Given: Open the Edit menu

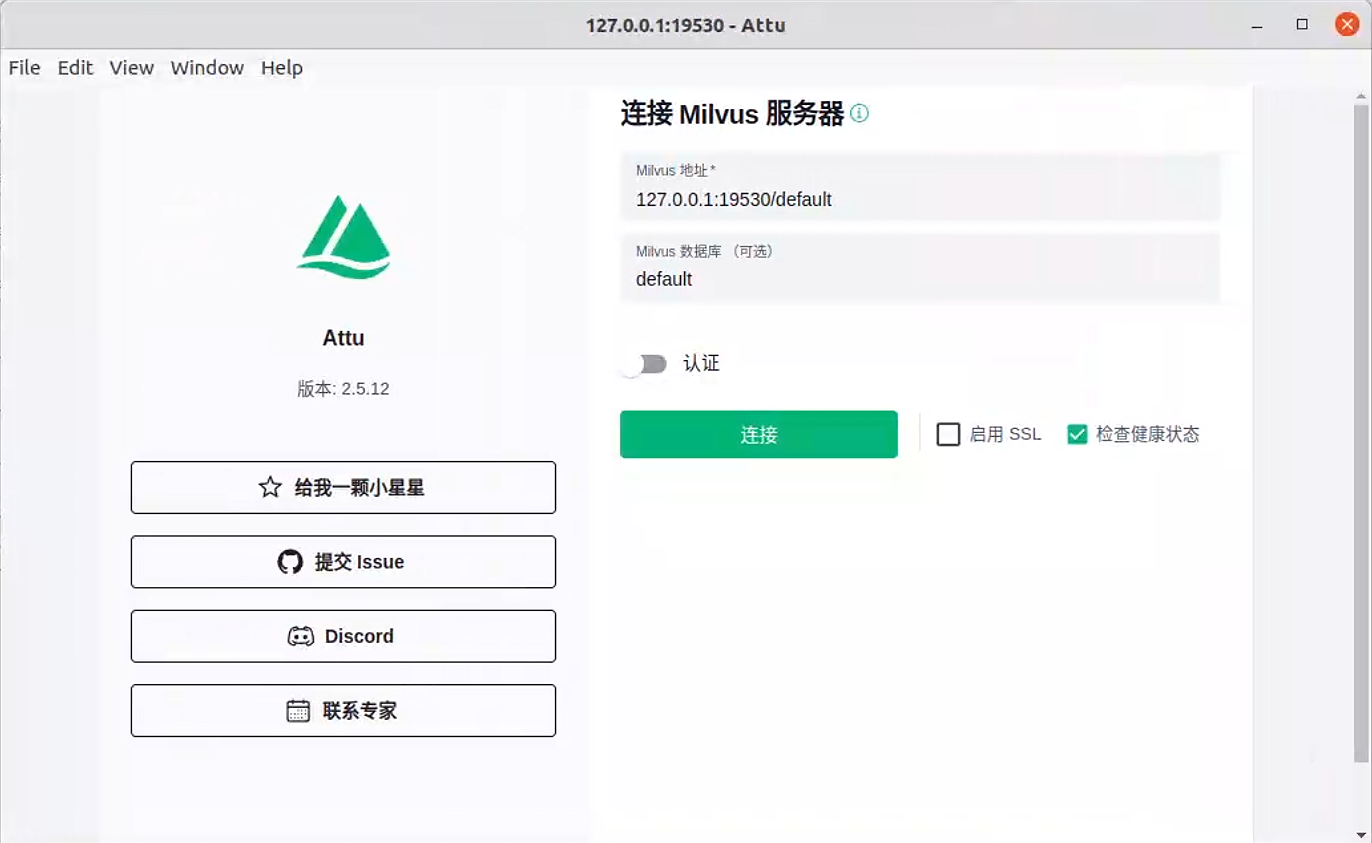Looking at the screenshot, I should tap(75, 68).
